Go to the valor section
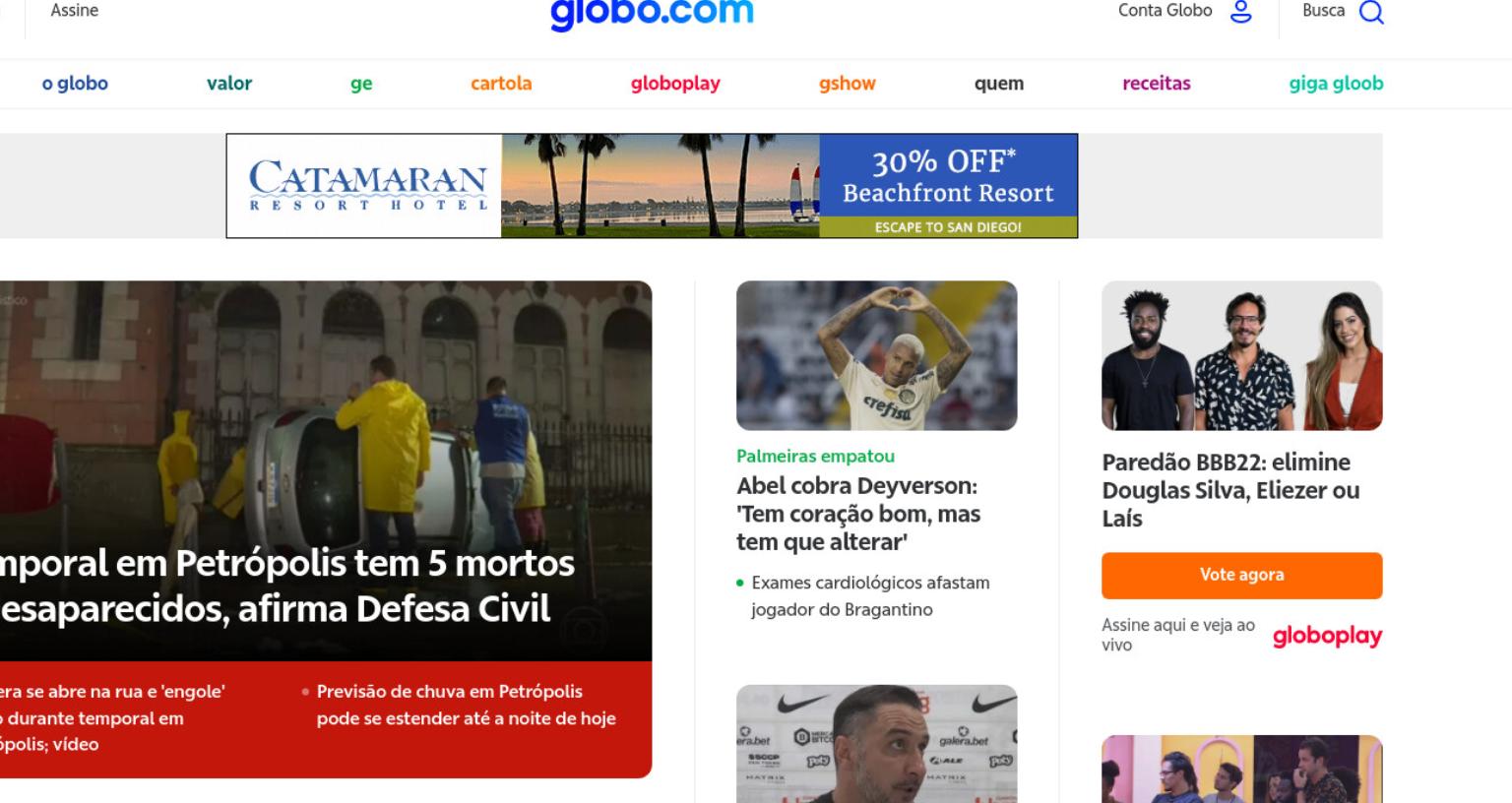This screenshot has width=1512, height=803. tap(229, 84)
